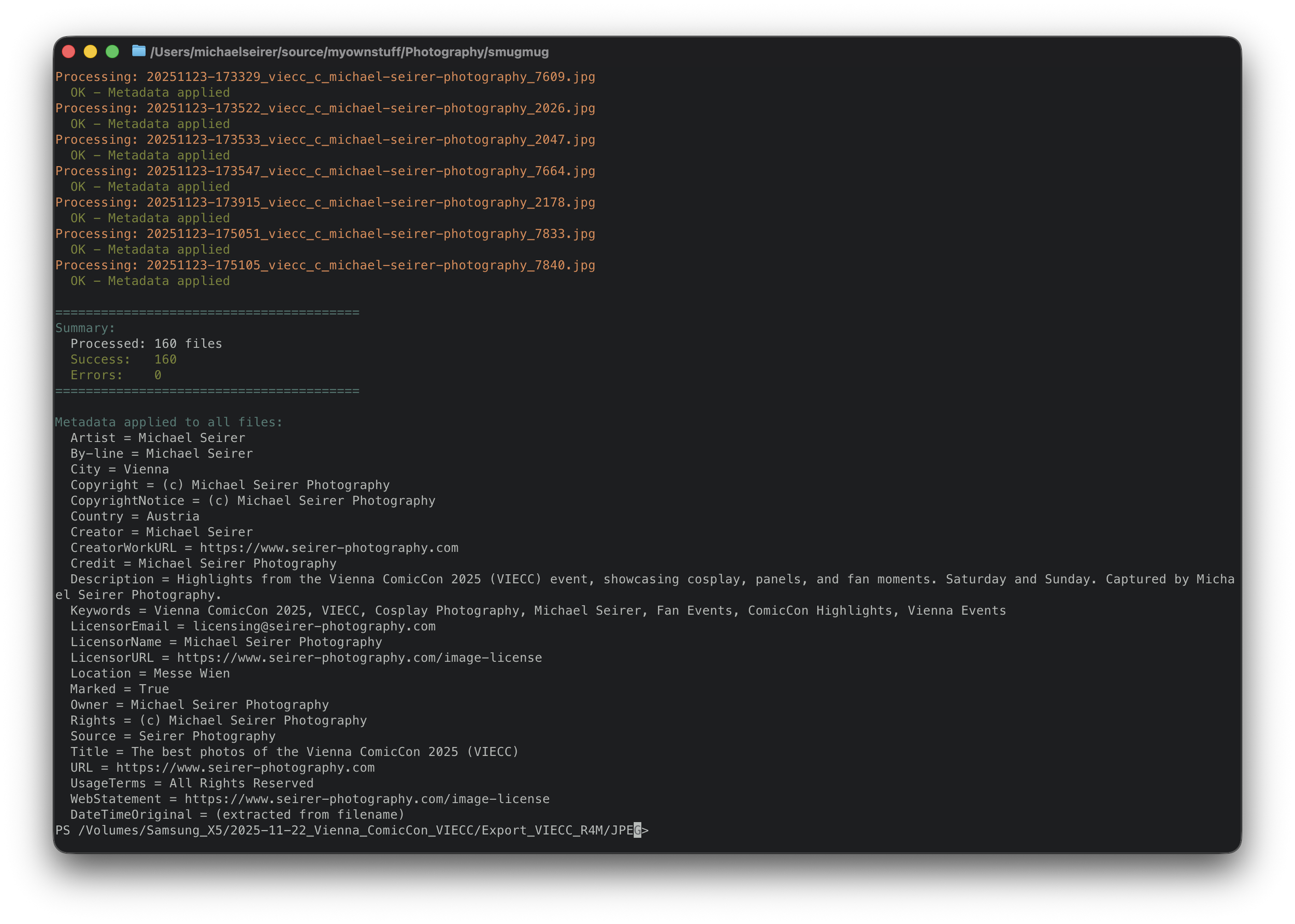Select the Export_VIECC_R4M path in the prompt
The image size is (1295, 924).
coord(545,831)
